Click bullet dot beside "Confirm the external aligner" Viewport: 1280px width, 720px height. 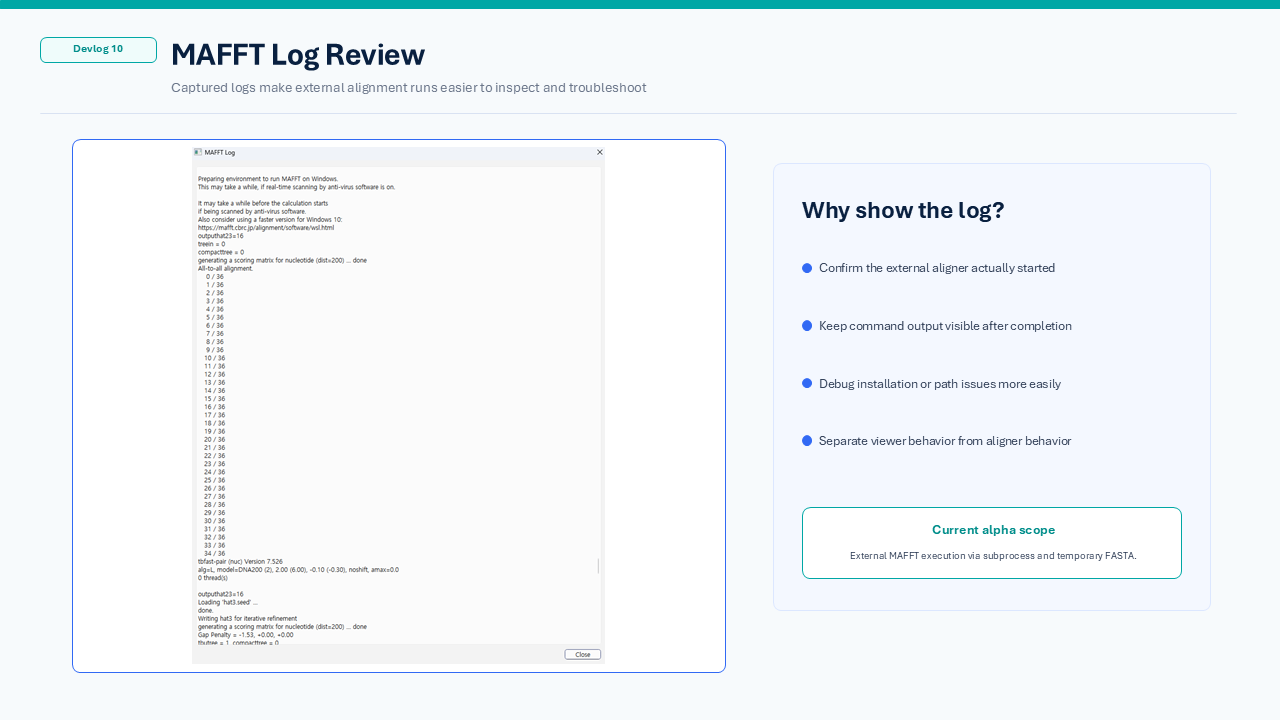(807, 268)
